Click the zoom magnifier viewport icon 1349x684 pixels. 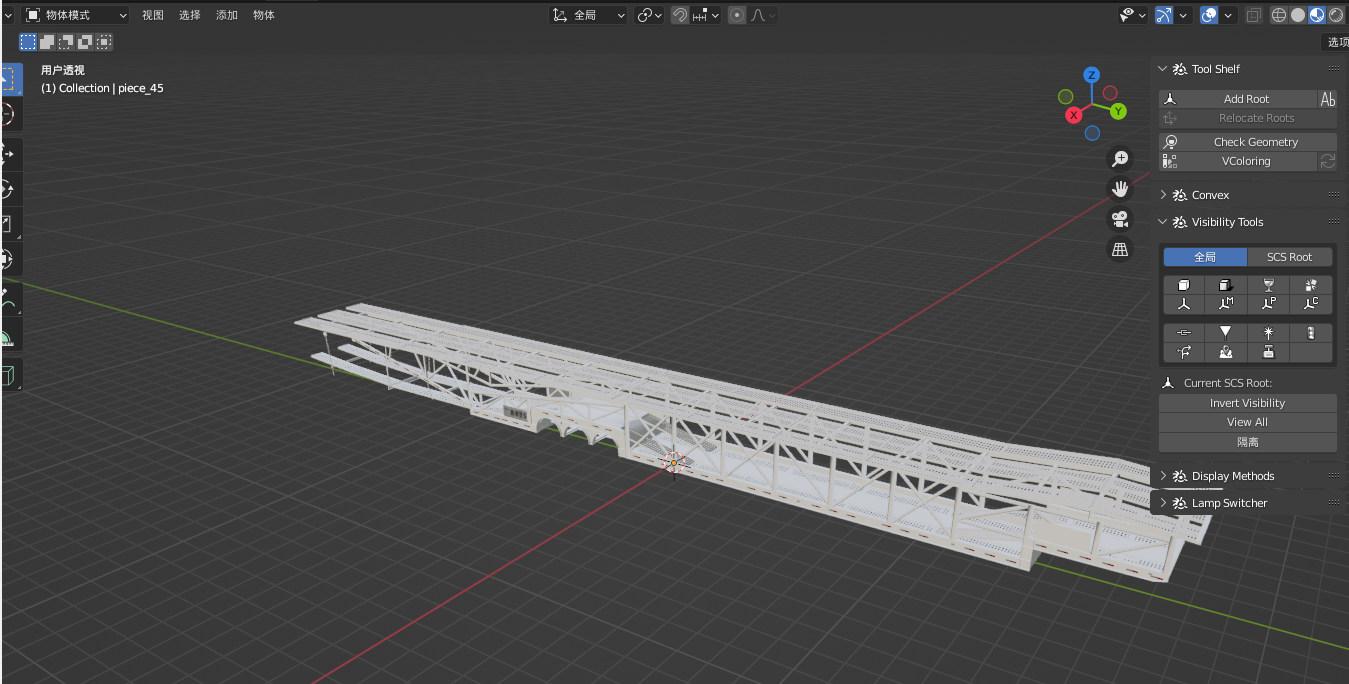[1120, 159]
